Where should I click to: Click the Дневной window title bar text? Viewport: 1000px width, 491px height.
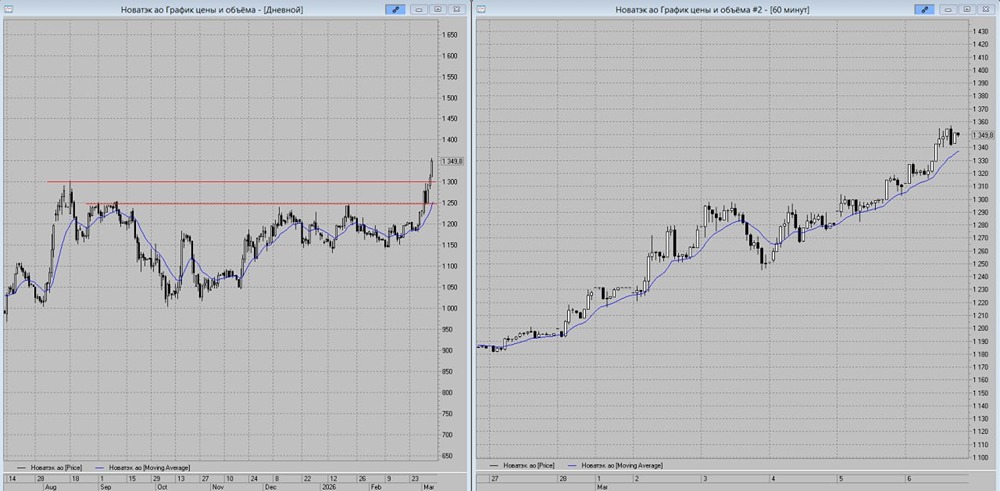click(x=212, y=10)
